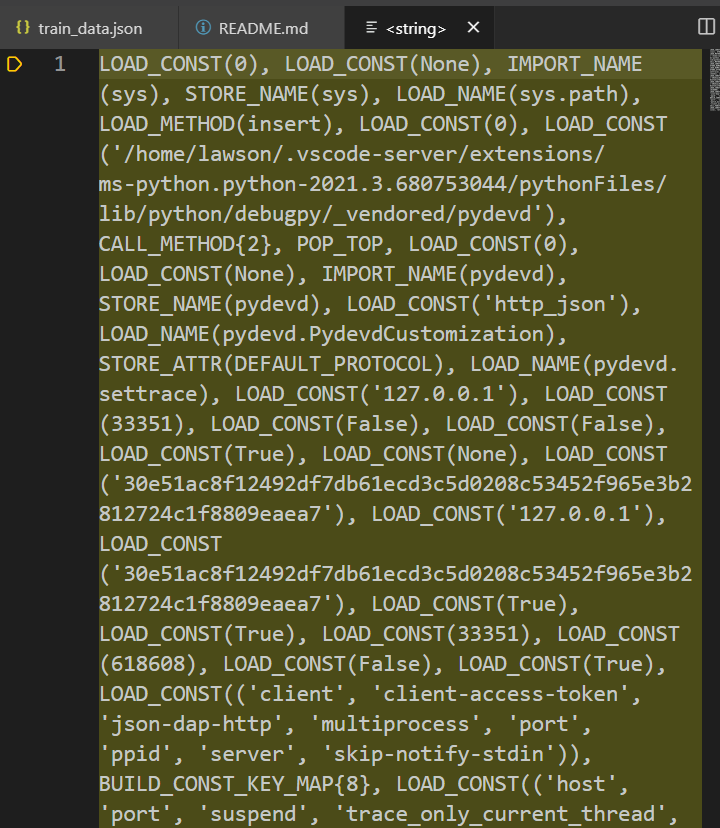Click the text STORE_NAME(pydevd)

click(x=210, y=305)
